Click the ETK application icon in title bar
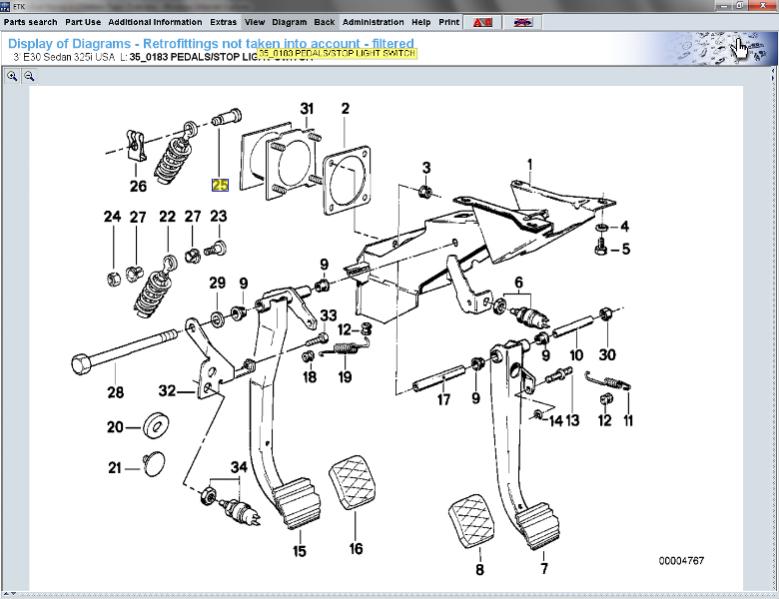779x599 pixels. click(x=7, y=6)
